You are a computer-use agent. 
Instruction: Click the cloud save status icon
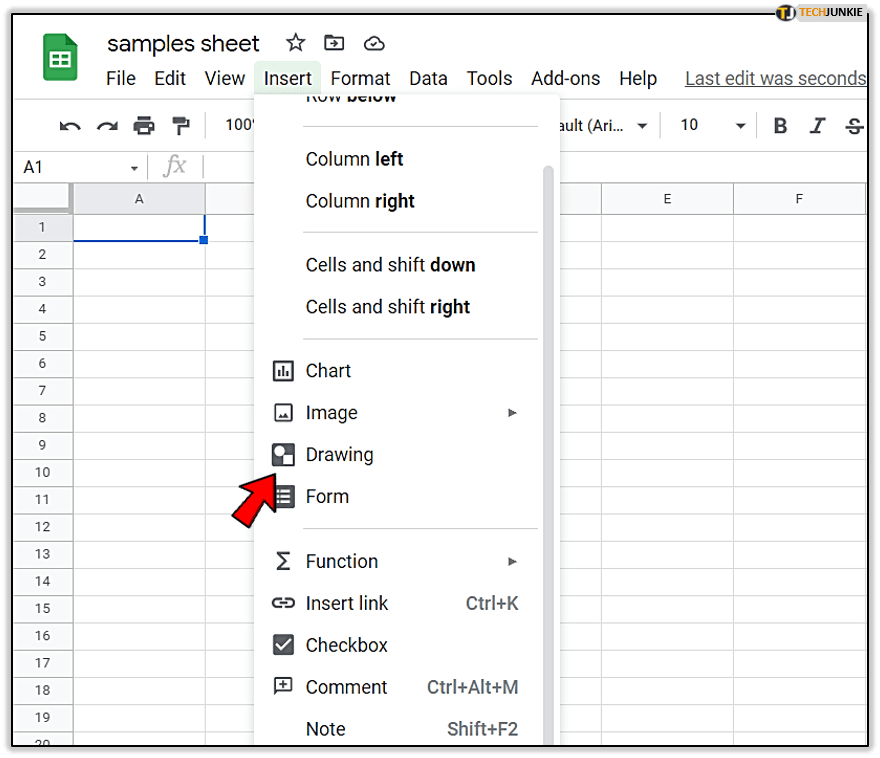pyautogui.click(x=374, y=43)
